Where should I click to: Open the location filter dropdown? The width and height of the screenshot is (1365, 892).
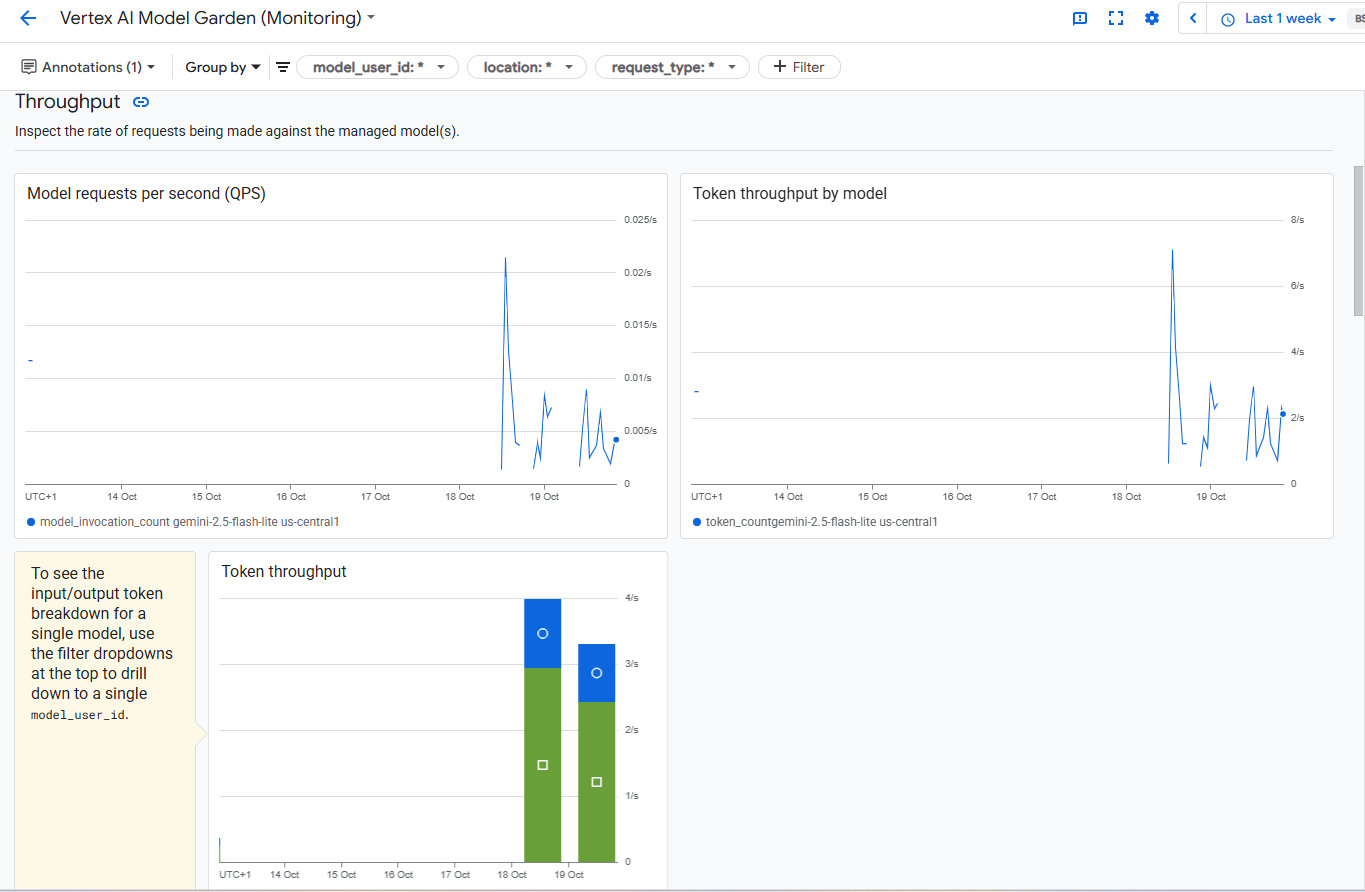pyautogui.click(x=527, y=67)
